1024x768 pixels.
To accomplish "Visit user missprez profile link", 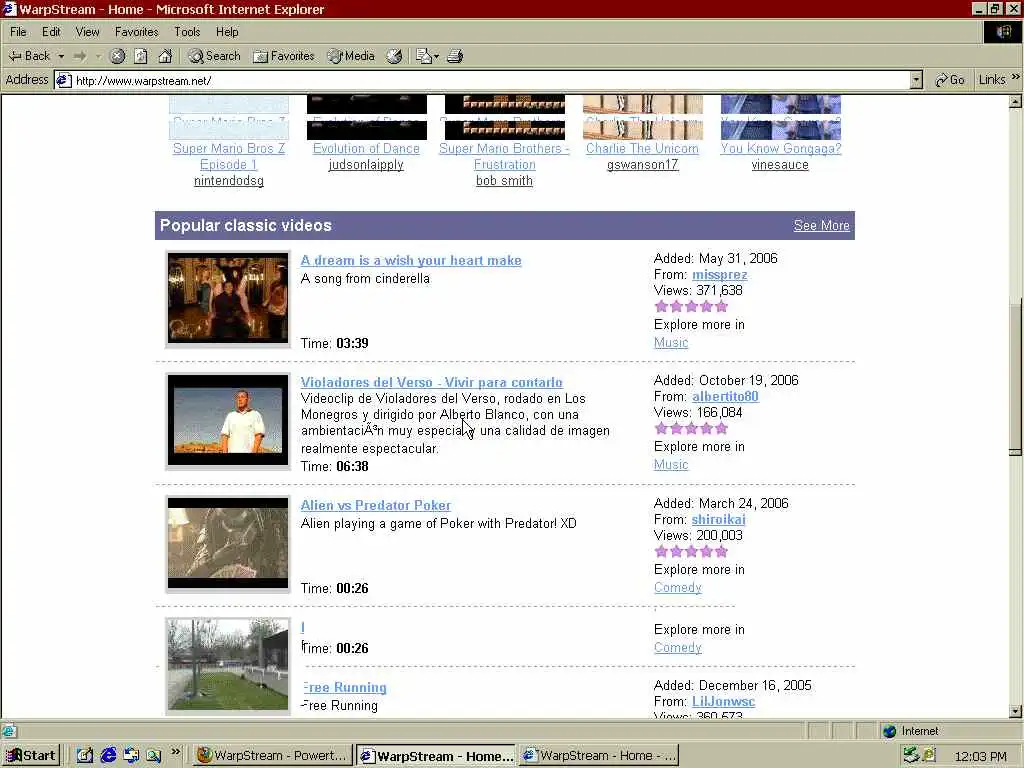I will [x=720, y=275].
